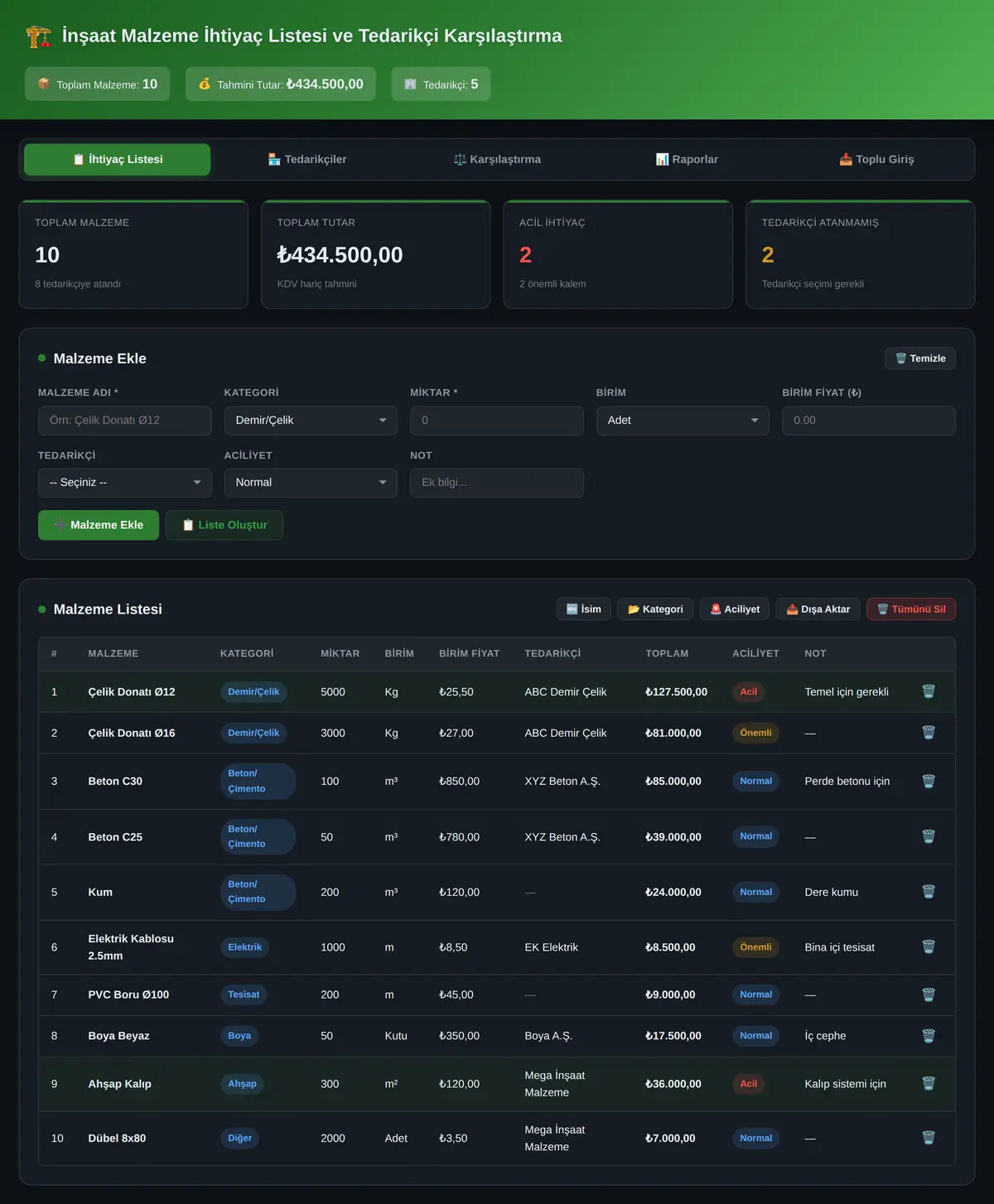Open the Tedarikçiler tab

pos(307,159)
